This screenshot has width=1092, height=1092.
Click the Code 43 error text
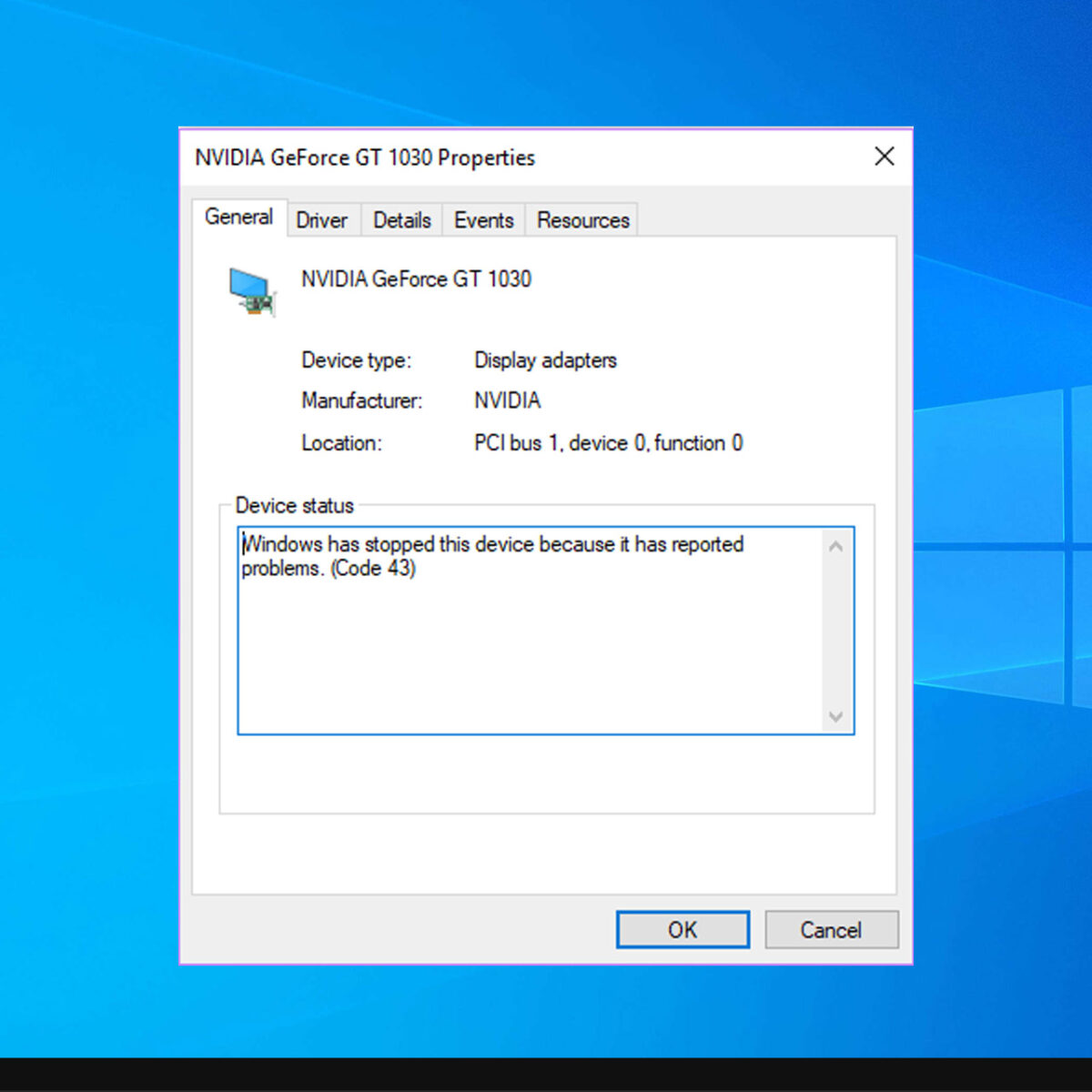coord(373,569)
